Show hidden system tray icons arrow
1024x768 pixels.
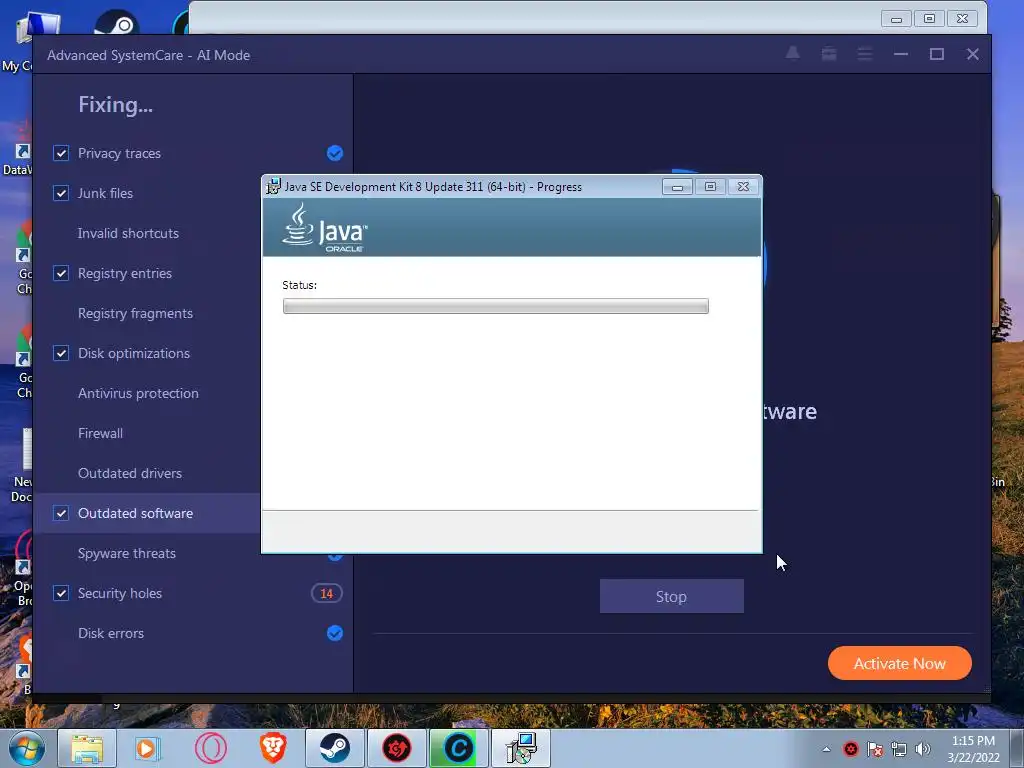[826, 749]
